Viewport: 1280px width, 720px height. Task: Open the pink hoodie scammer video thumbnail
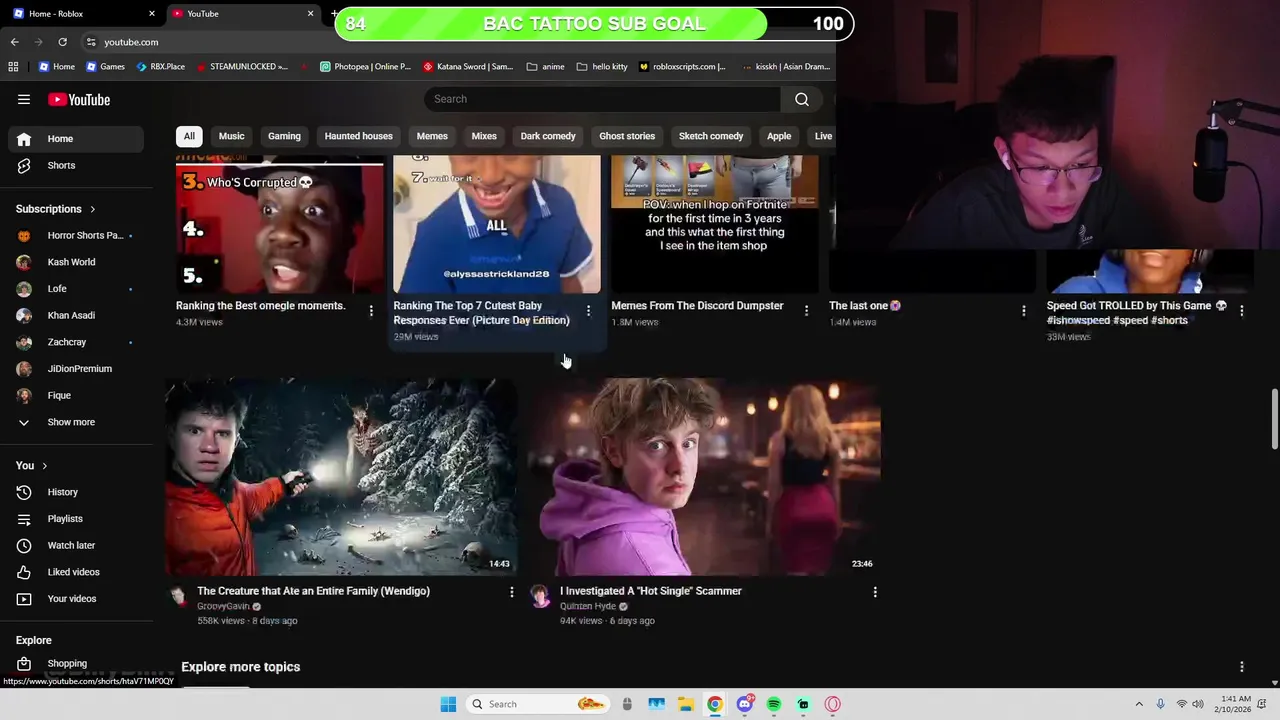705,476
